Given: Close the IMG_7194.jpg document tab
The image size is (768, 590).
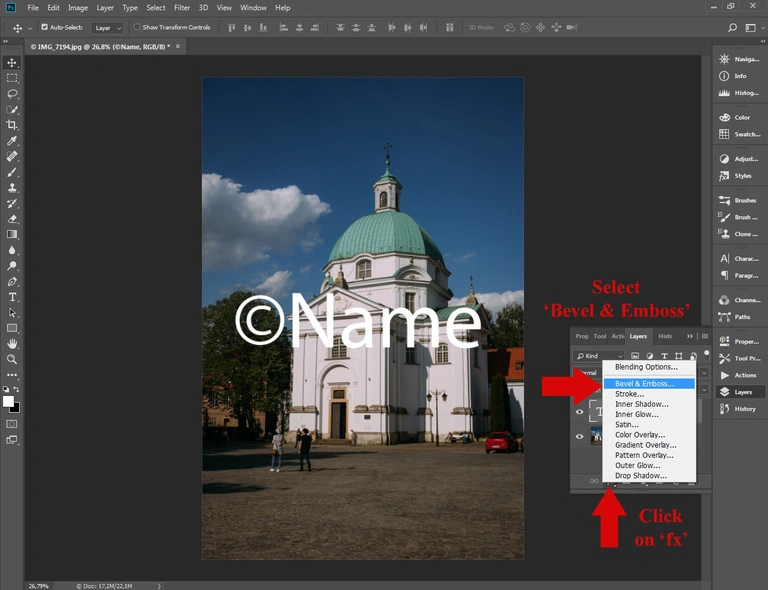Looking at the screenshot, I should pos(178,47).
